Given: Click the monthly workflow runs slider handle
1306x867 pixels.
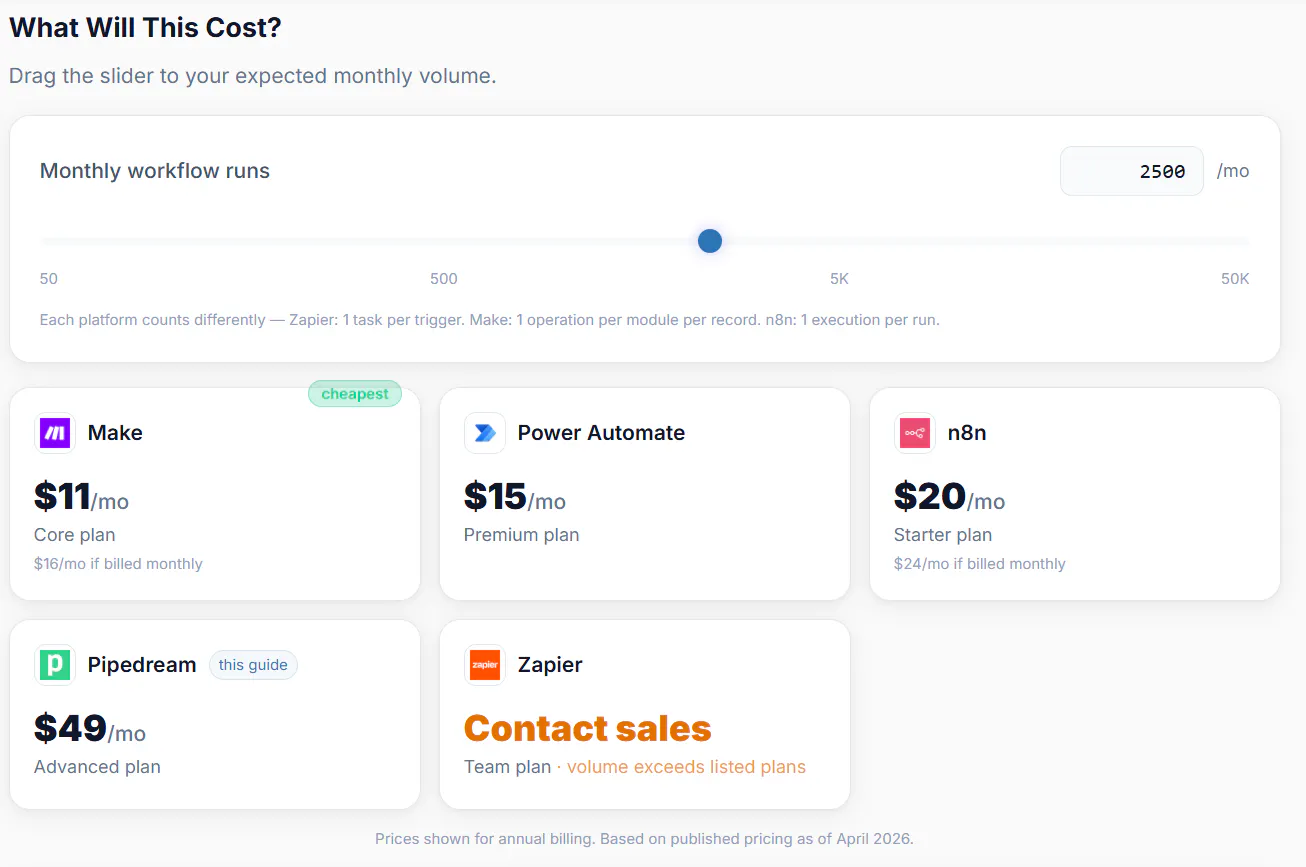Looking at the screenshot, I should pyautogui.click(x=710, y=241).
